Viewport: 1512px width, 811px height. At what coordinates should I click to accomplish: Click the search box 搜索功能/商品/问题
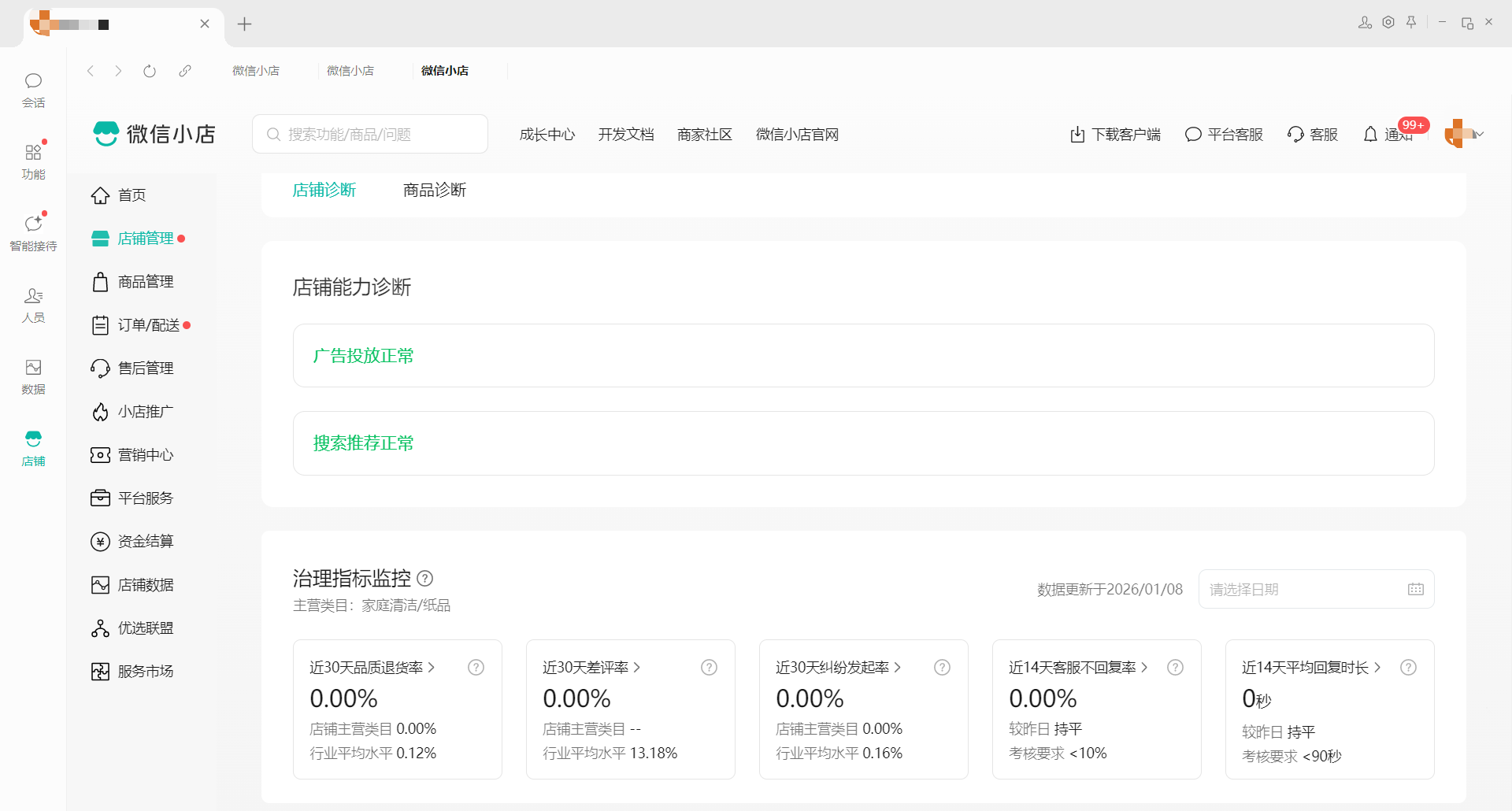tap(370, 134)
